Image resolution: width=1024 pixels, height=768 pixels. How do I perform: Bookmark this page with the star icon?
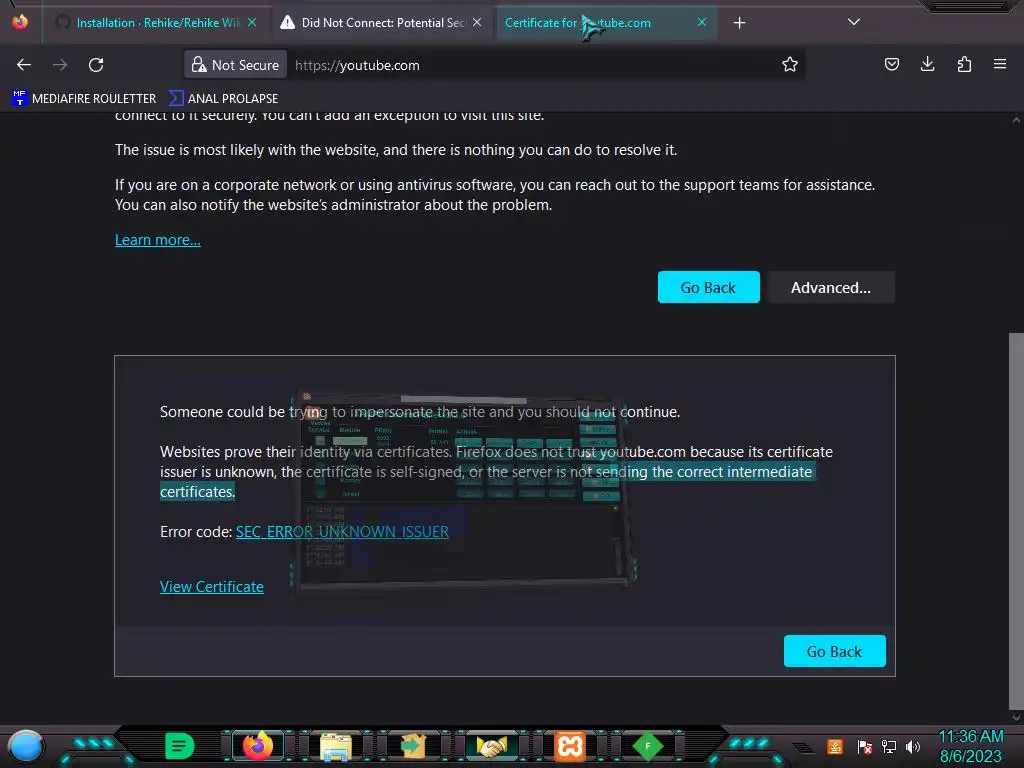tap(790, 64)
